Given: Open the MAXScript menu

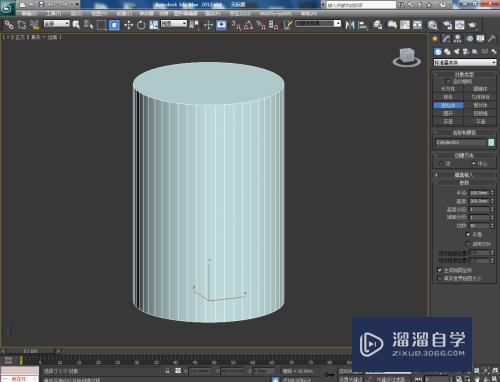Looking at the screenshot, I should 275,14.
